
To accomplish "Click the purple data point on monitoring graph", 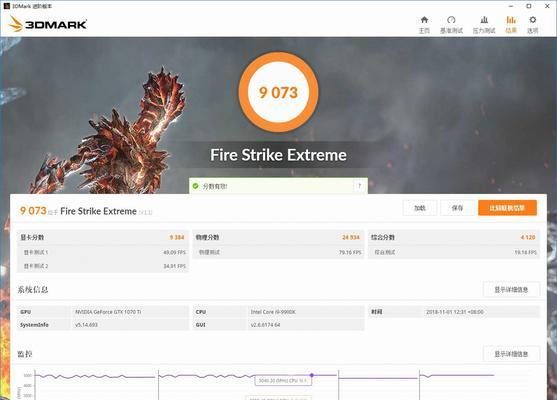I will tap(312, 375).
